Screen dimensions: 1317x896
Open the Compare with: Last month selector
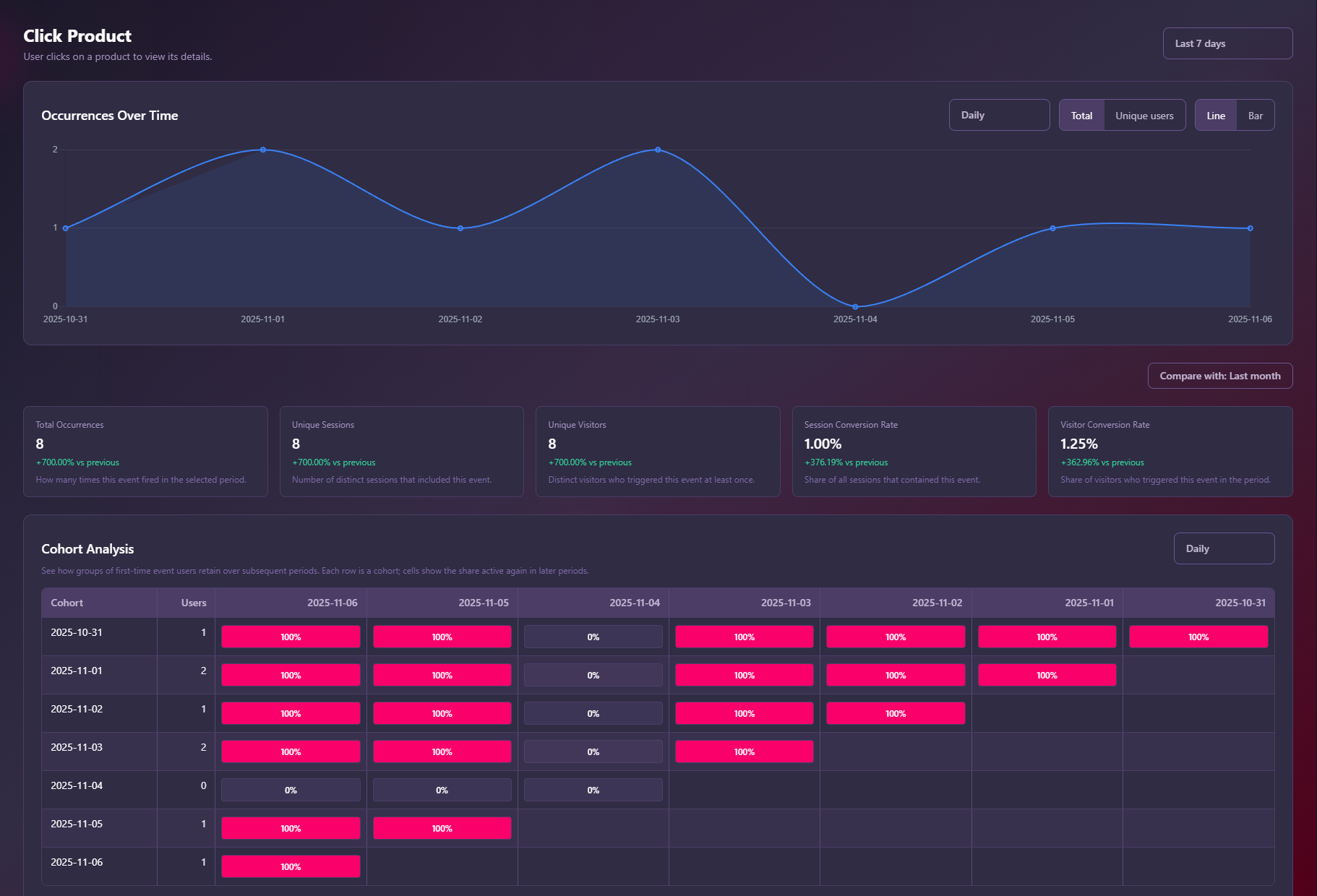point(1219,376)
